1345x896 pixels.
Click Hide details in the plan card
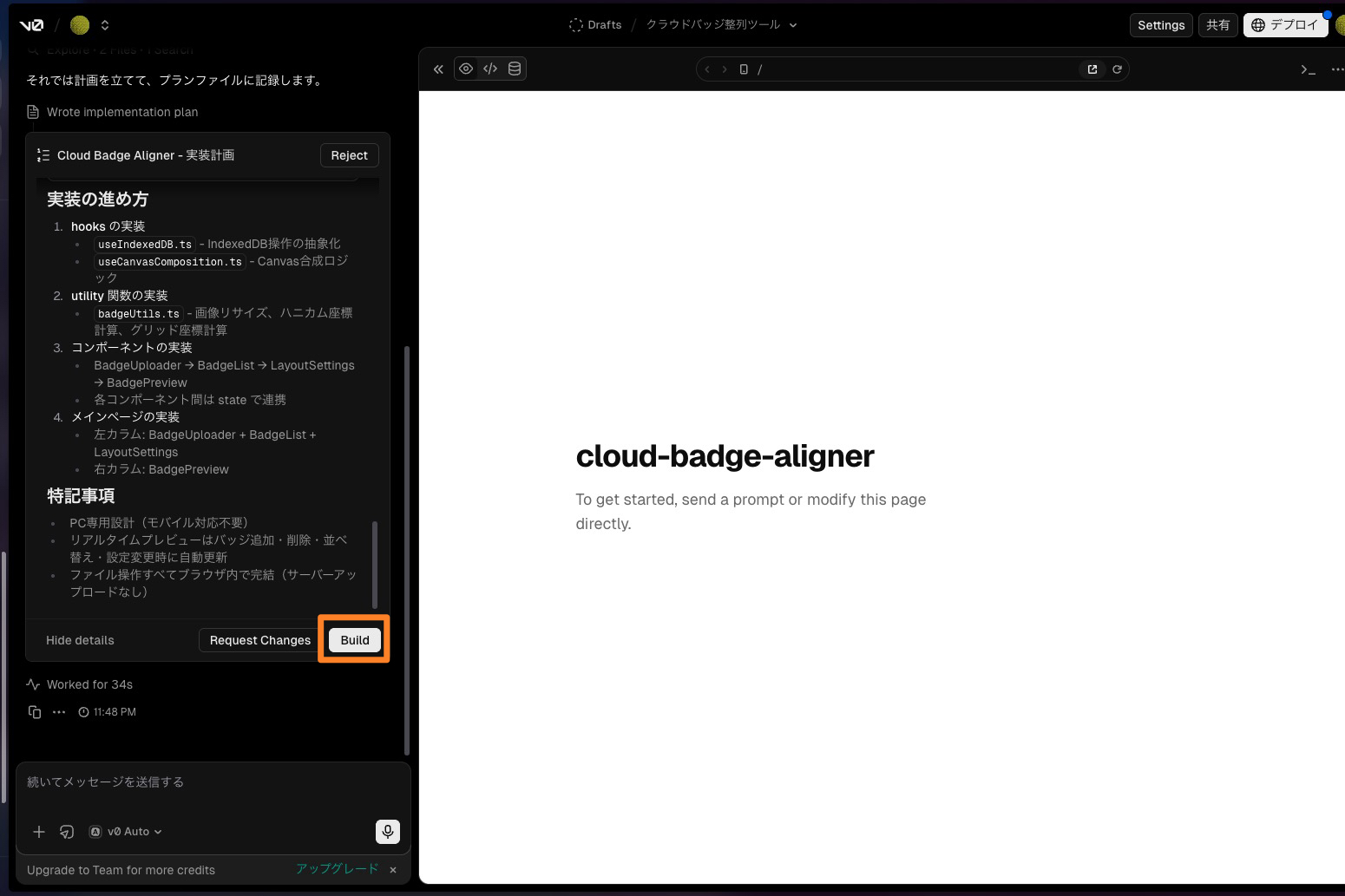click(x=80, y=640)
